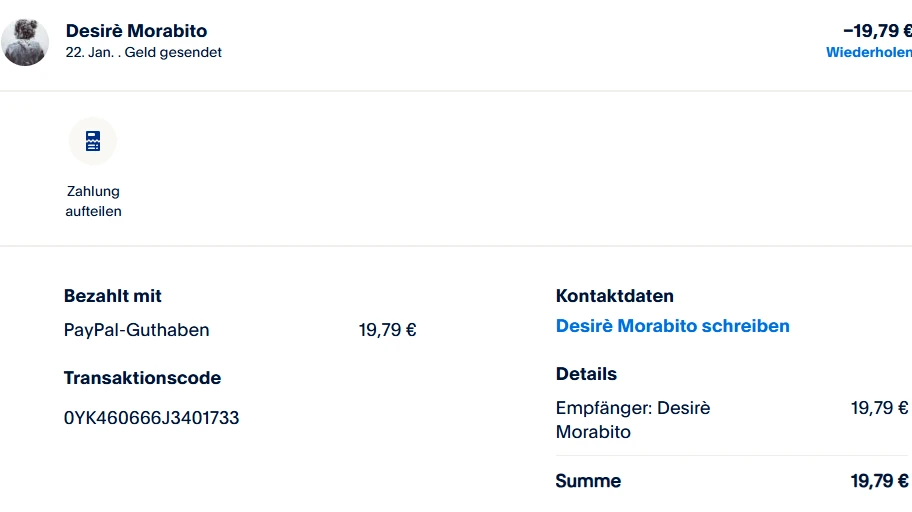The height and width of the screenshot is (512, 912).
Task: Click the 'Zahlung aufteilen' label
Action: coord(93,201)
